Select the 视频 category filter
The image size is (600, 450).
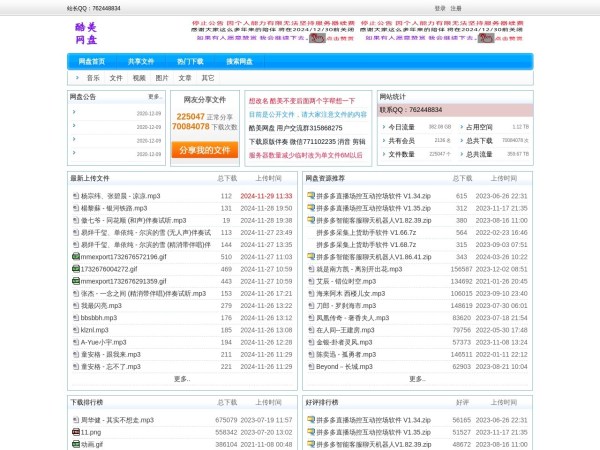[x=139, y=77]
